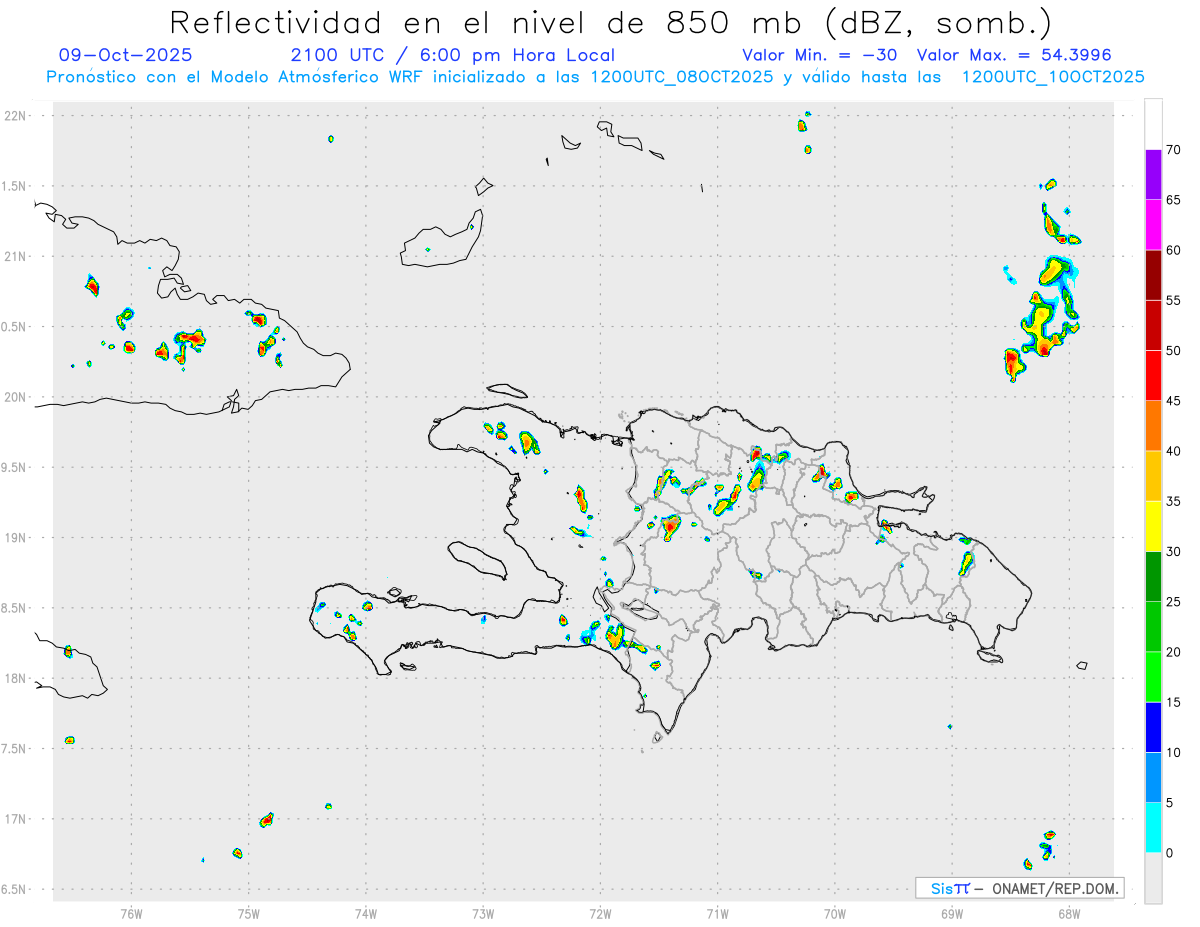Click the '75W' longitude label
The width and height of the screenshot is (1200, 927).
(249, 913)
